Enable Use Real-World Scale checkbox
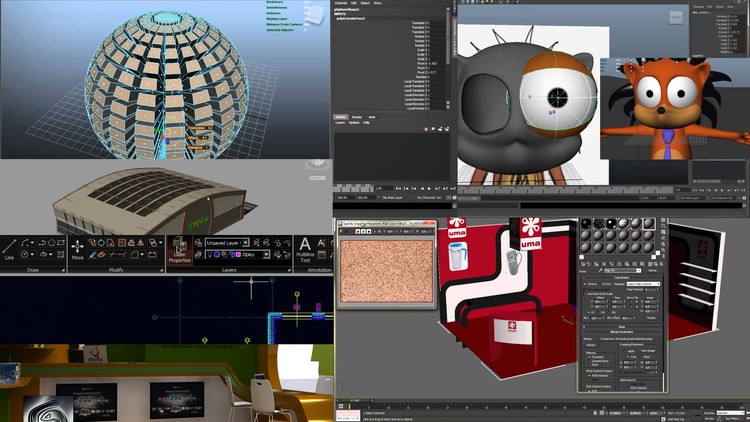Image resolution: width=750 pixels, height=422 pixels. [585, 294]
